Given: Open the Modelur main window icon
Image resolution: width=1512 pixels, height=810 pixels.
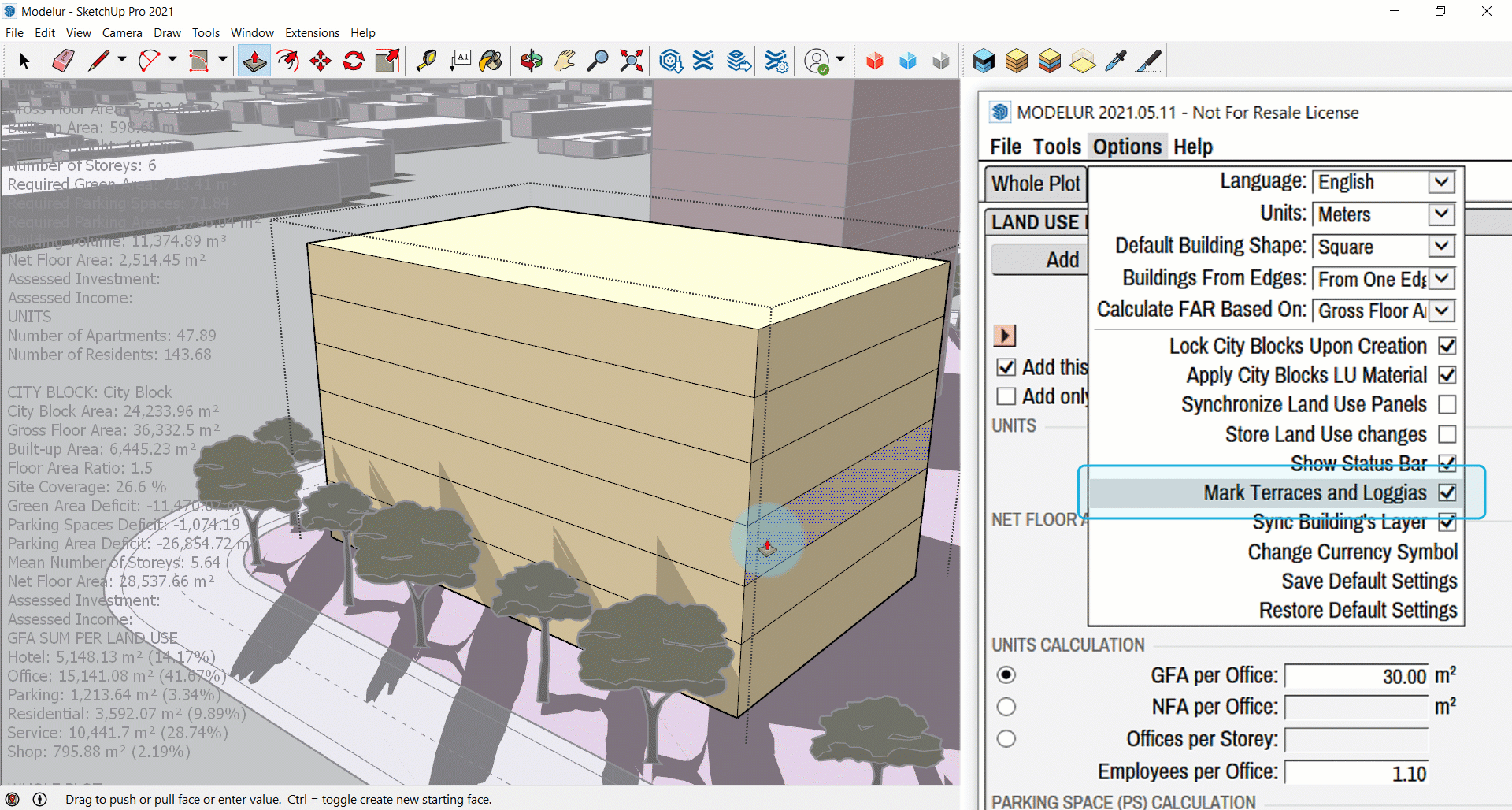Looking at the screenshot, I should (984, 61).
